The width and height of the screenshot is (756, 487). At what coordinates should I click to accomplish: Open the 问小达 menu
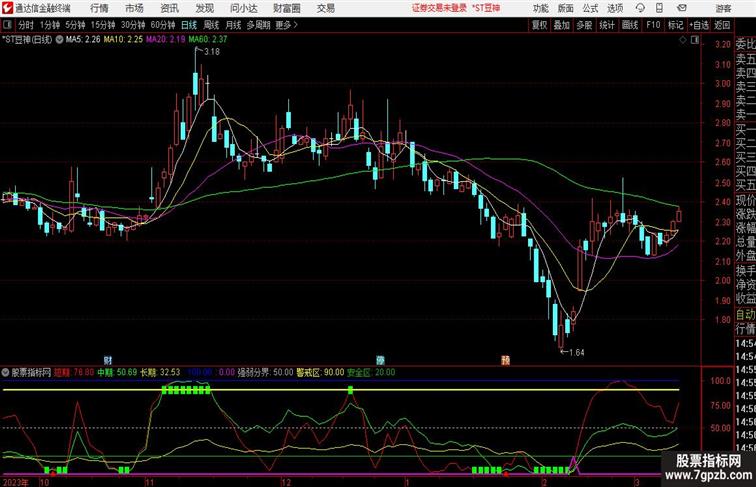coord(243,8)
